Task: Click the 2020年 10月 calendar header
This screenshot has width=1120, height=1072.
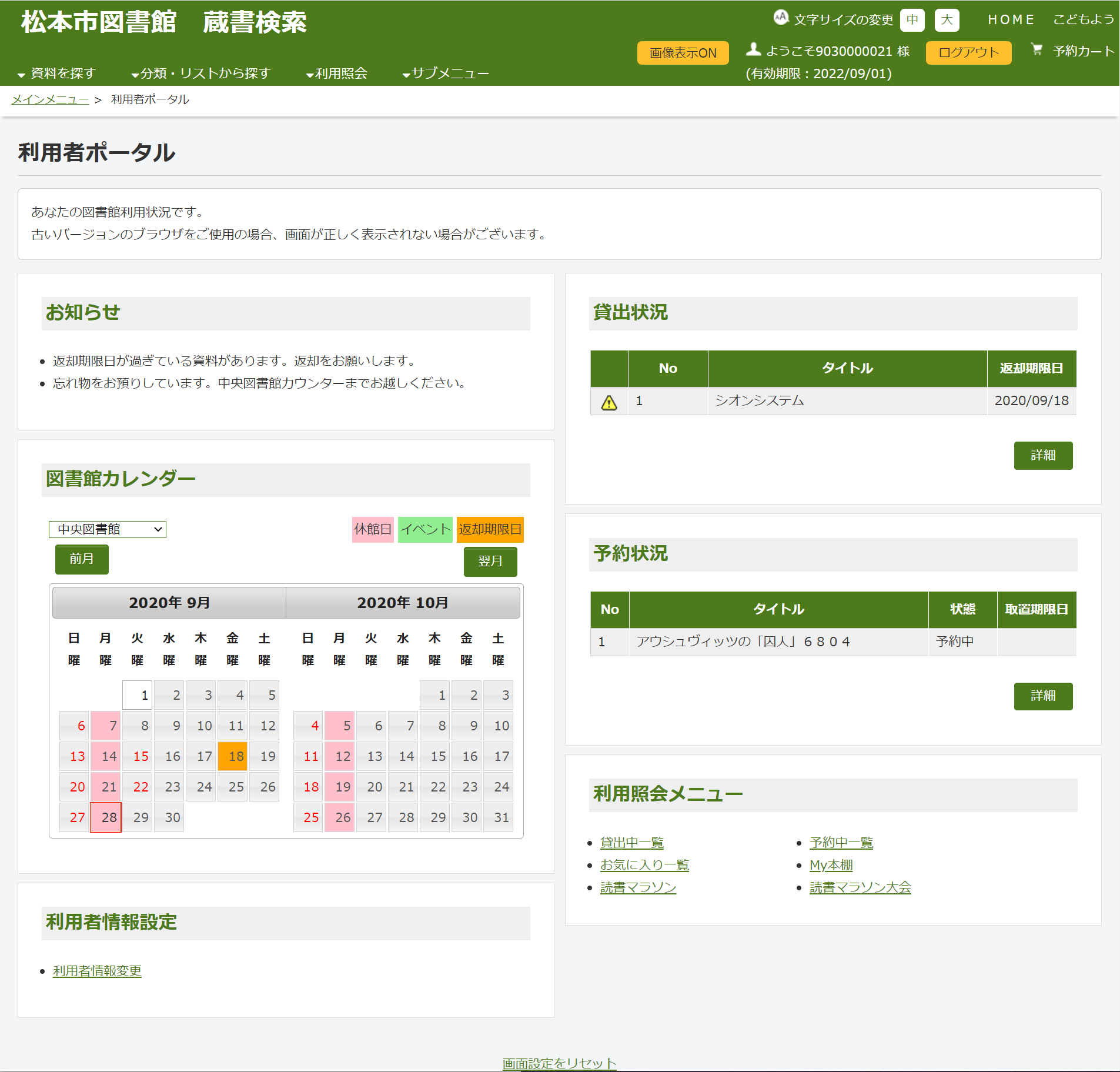Action: point(403,603)
